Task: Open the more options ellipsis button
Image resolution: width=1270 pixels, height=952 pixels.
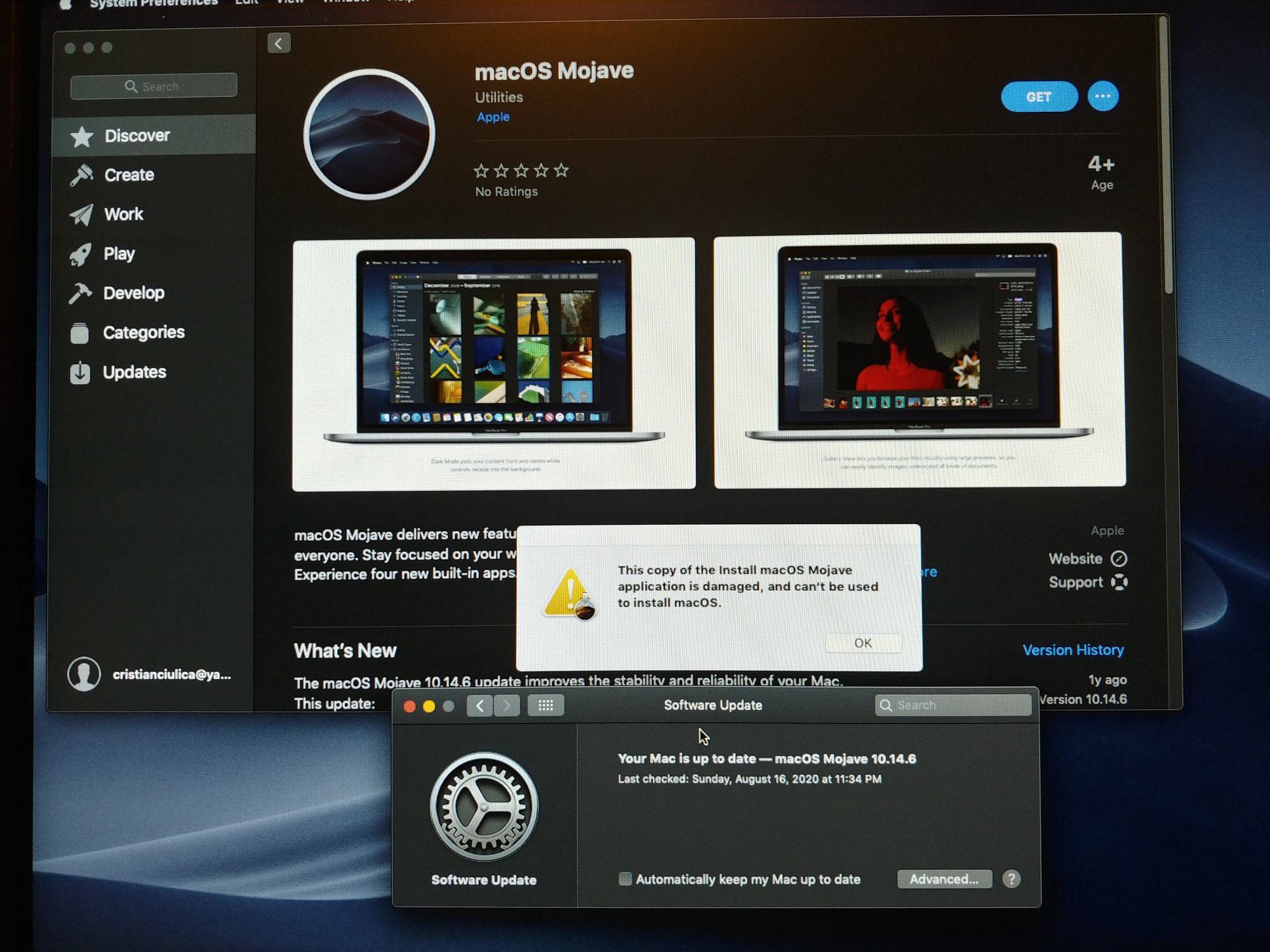Action: click(x=1103, y=96)
